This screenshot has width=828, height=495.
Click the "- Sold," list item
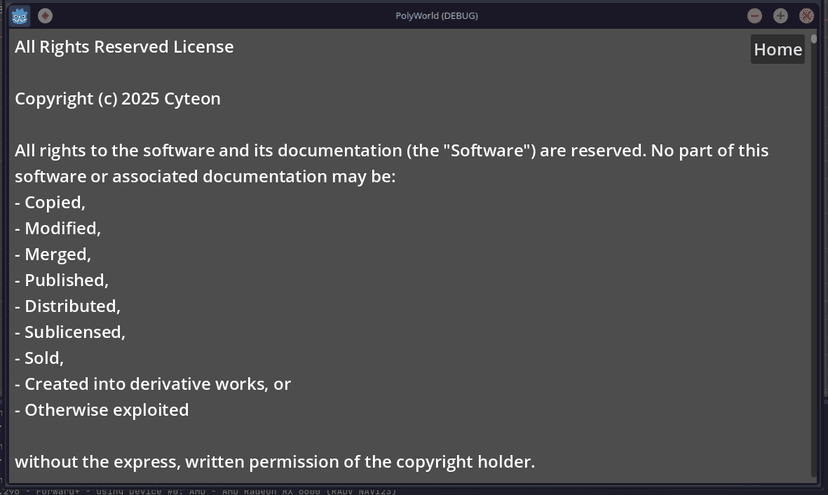click(x=39, y=358)
